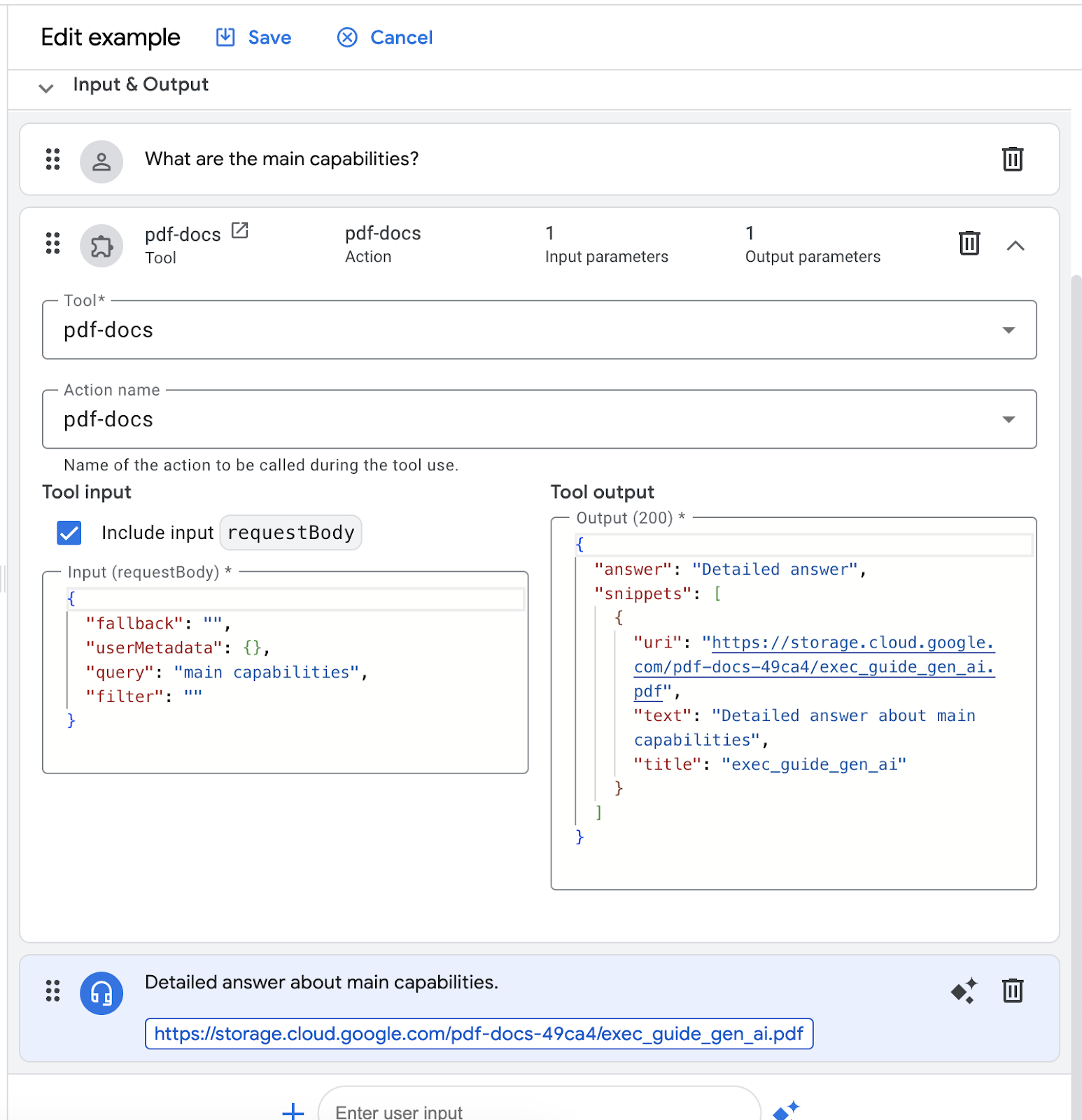Delete the 'What are the main capabilities?' message
Image resolution: width=1082 pixels, height=1120 pixels.
coord(1013,159)
